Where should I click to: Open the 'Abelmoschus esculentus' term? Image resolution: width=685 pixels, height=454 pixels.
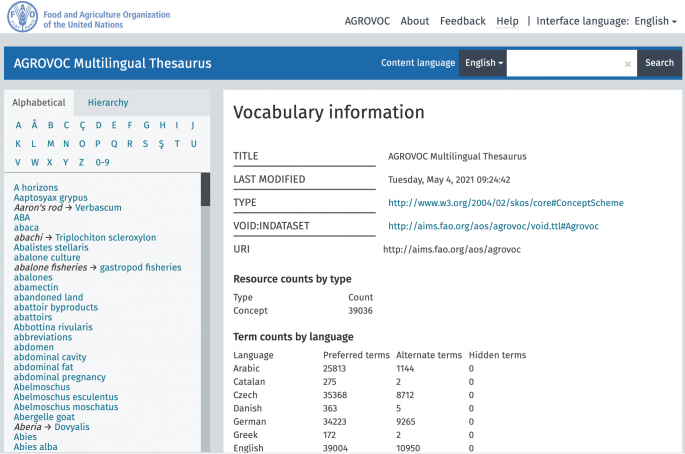click(x=66, y=397)
